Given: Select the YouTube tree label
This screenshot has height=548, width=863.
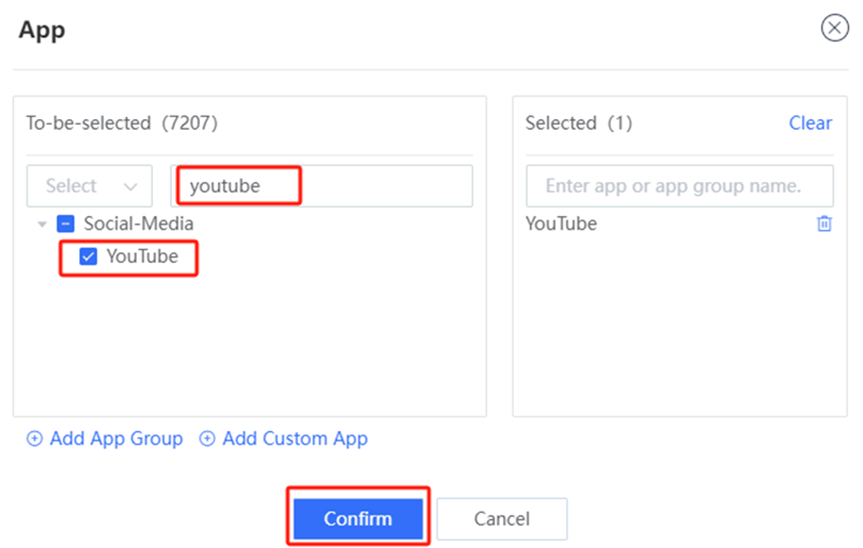Looking at the screenshot, I should point(143,256).
